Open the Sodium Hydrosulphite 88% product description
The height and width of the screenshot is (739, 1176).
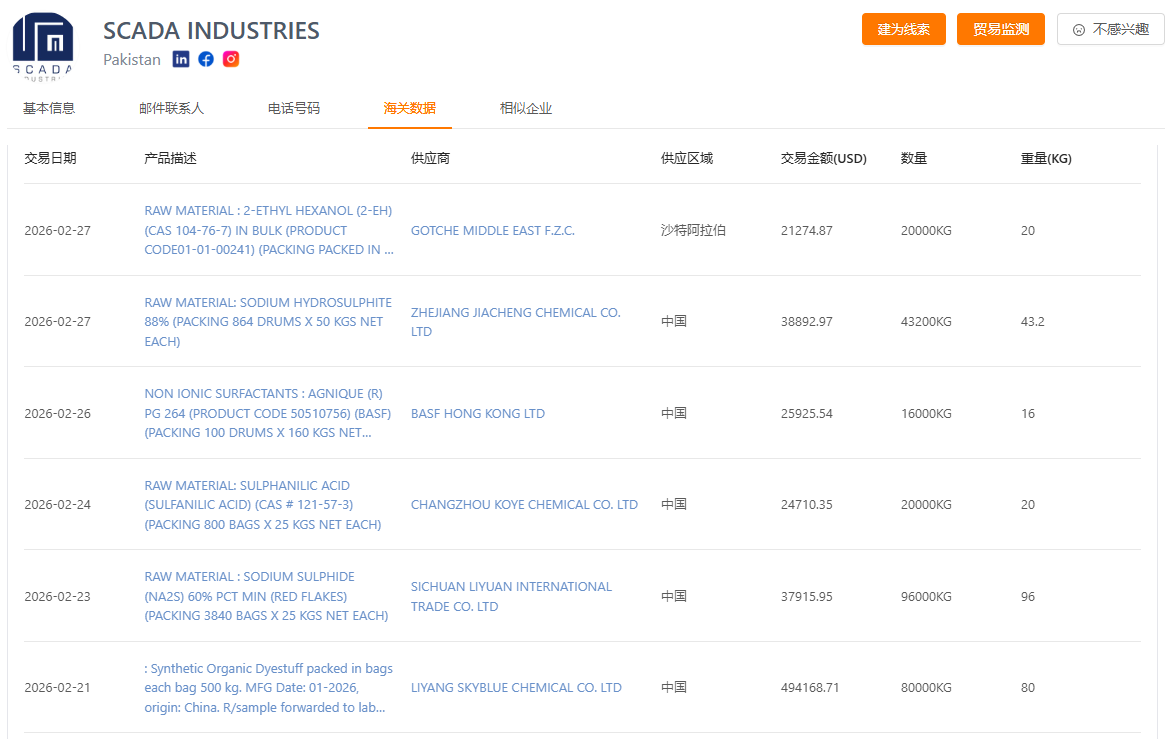tap(268, 322)
